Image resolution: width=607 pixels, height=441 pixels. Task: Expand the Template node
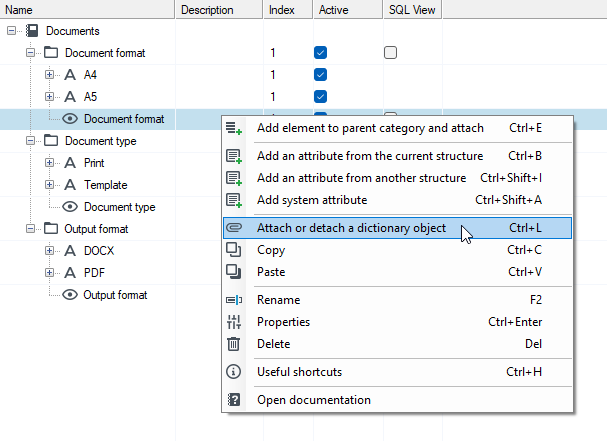pyautogui.click(x=49, y=185)
